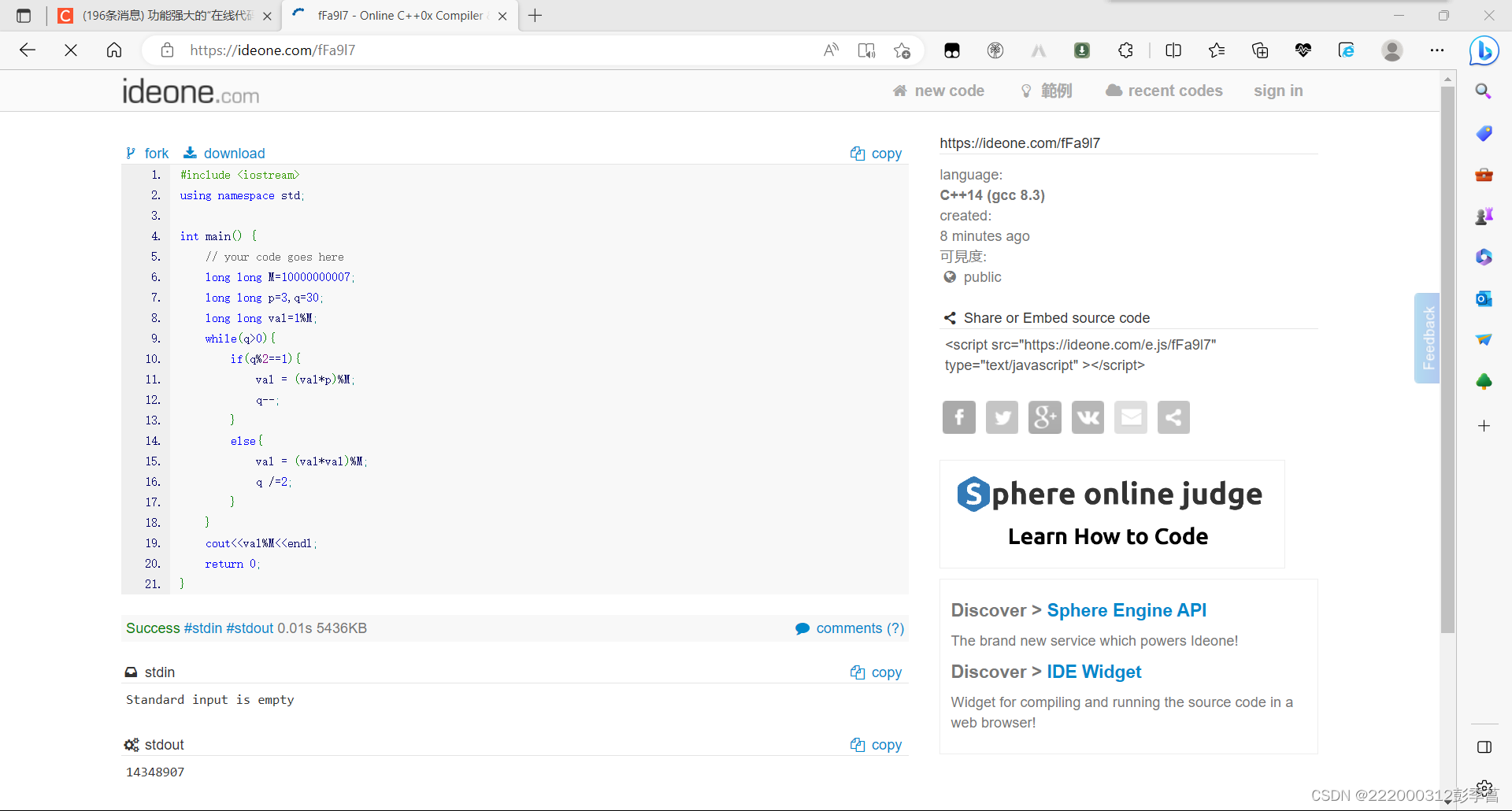This screenshot has width=1512, height=811.
Task: Toggle sidebar panel layout icon
Action: (1484, 747)
